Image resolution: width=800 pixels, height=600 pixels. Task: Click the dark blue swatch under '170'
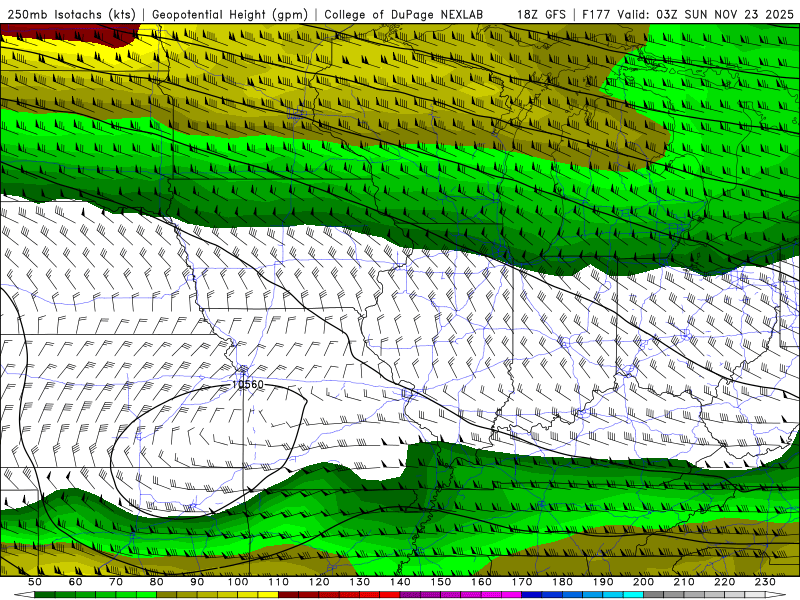(x=532, y=595)
